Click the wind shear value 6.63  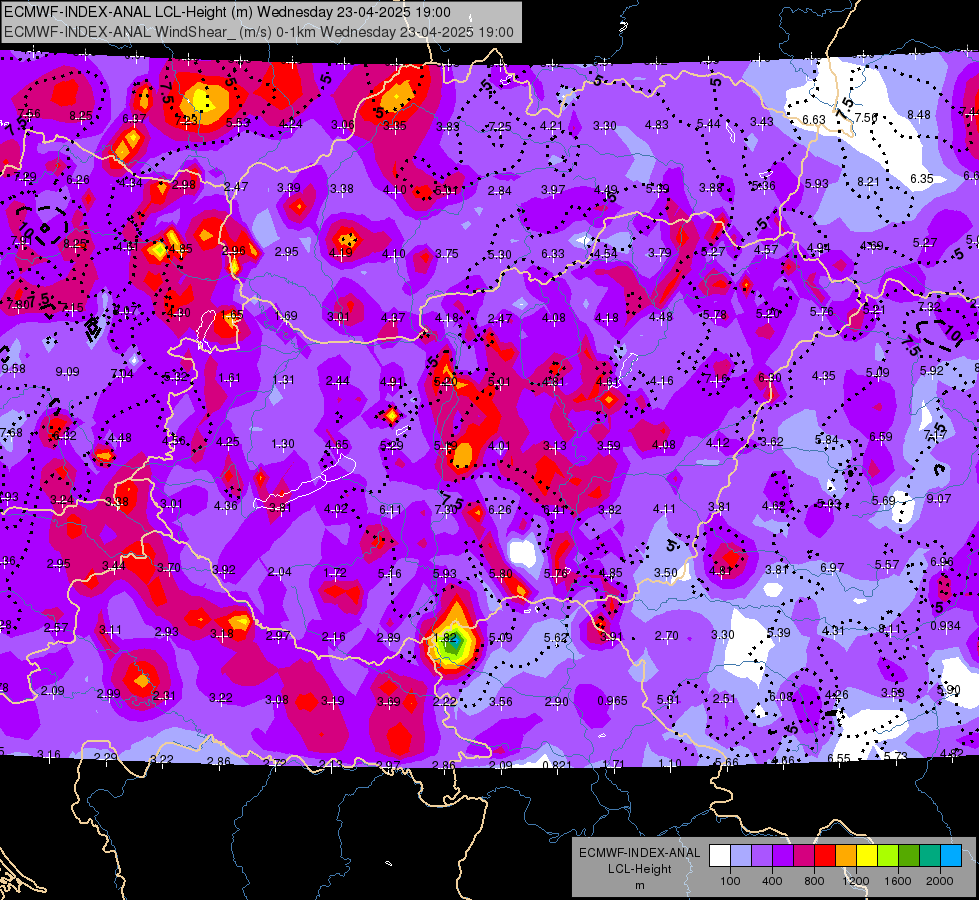[x=814, y=119]
